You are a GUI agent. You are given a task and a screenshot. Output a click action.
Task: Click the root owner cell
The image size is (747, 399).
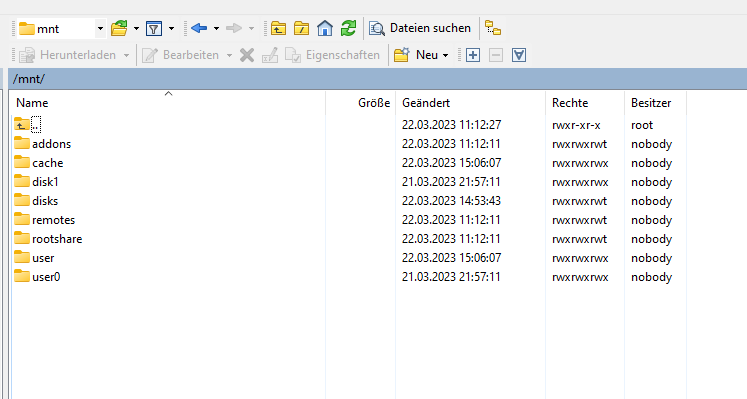pyautogui.click(x=642, y=125)
